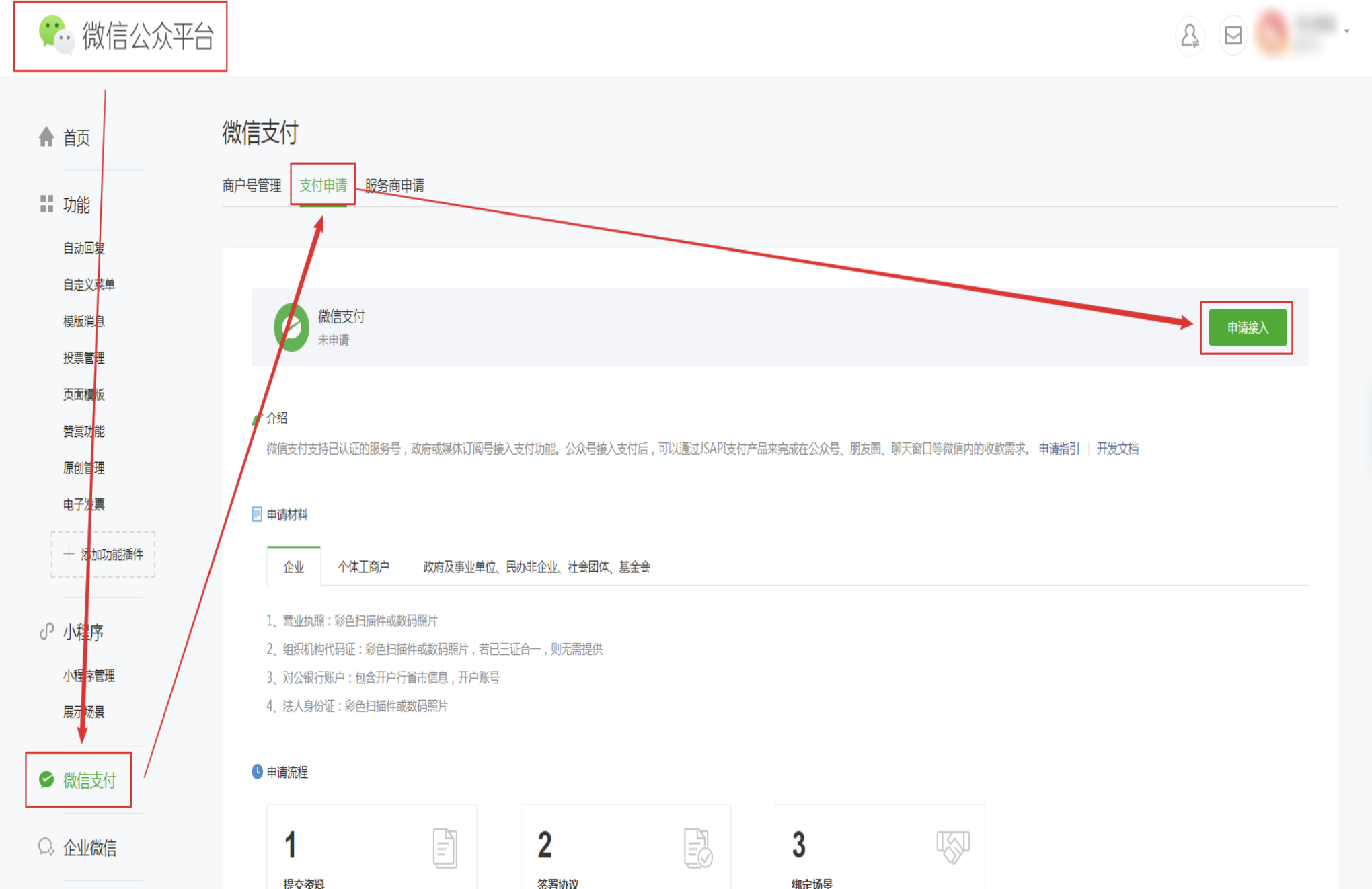The width and height of the screenshot is (1372, 889).
Task: Select the 个体工商户 materials tab
Action: pyautogui.click(x=363, y=567)
